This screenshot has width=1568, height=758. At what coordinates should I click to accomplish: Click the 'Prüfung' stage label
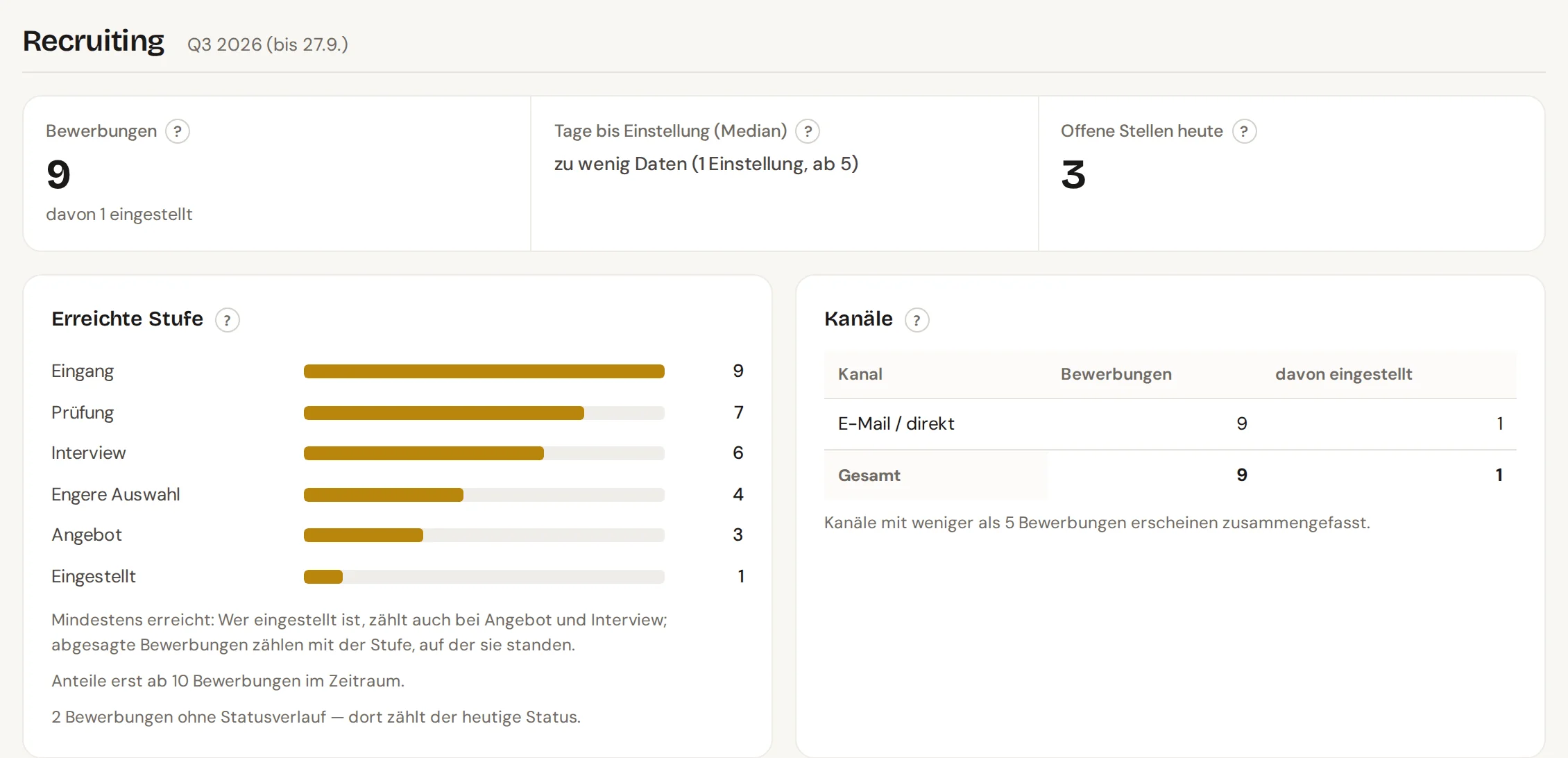pos(83,413)
